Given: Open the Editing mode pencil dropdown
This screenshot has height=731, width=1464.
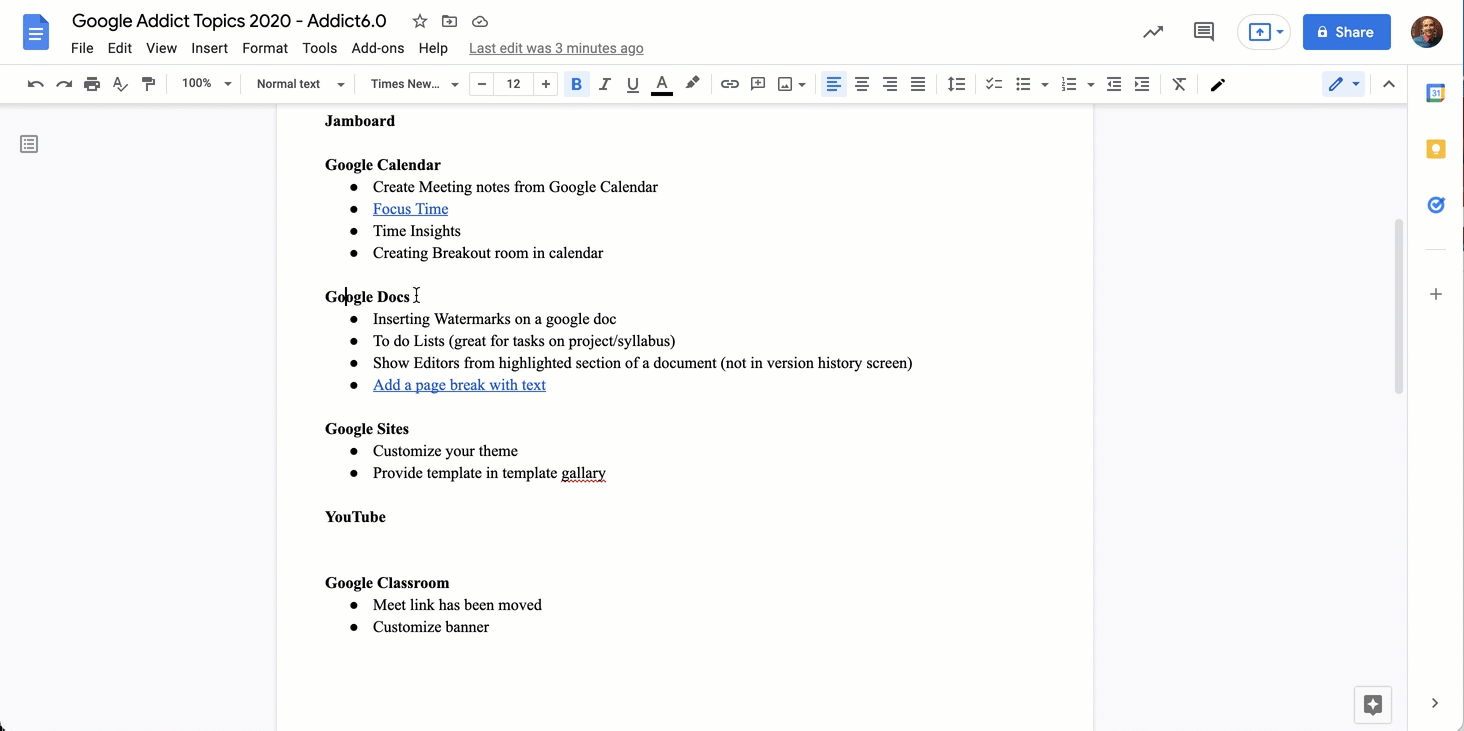Looking at the screenshot, I should pyautogui.click(x=1344, y=84).
